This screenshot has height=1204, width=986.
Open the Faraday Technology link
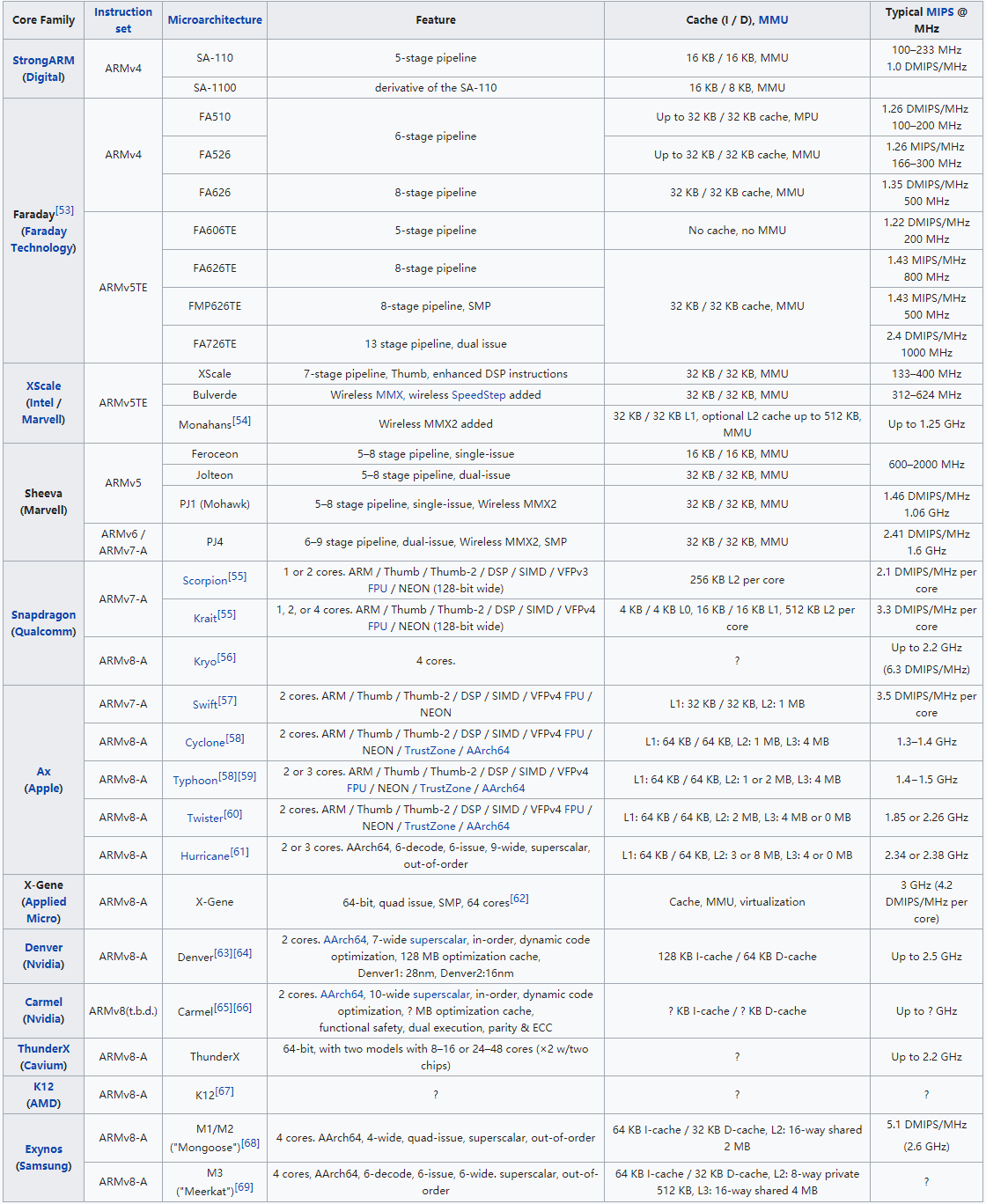pyautogui.click(x=44, y=239)
